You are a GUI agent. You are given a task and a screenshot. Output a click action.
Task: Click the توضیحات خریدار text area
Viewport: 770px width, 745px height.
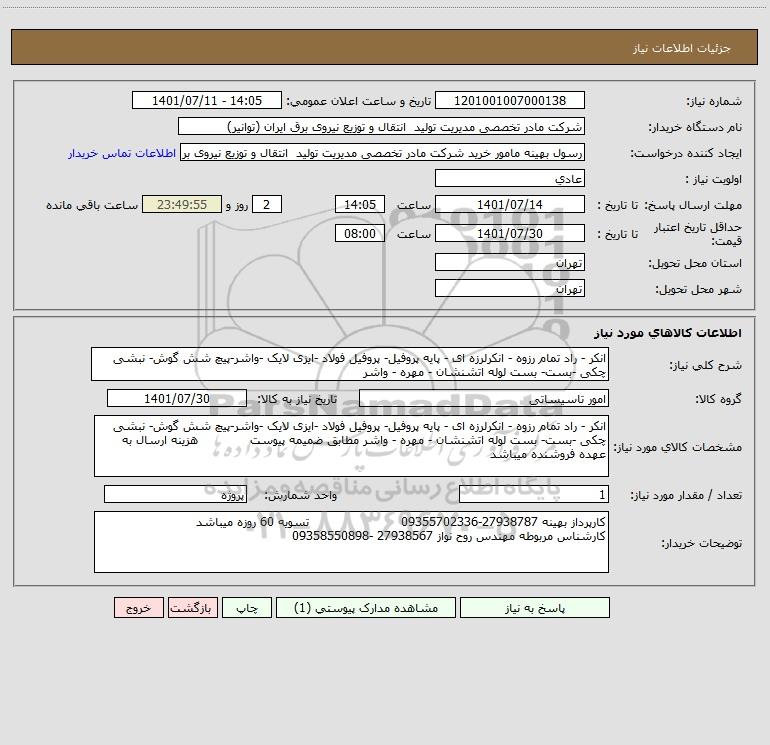[351, 542]
